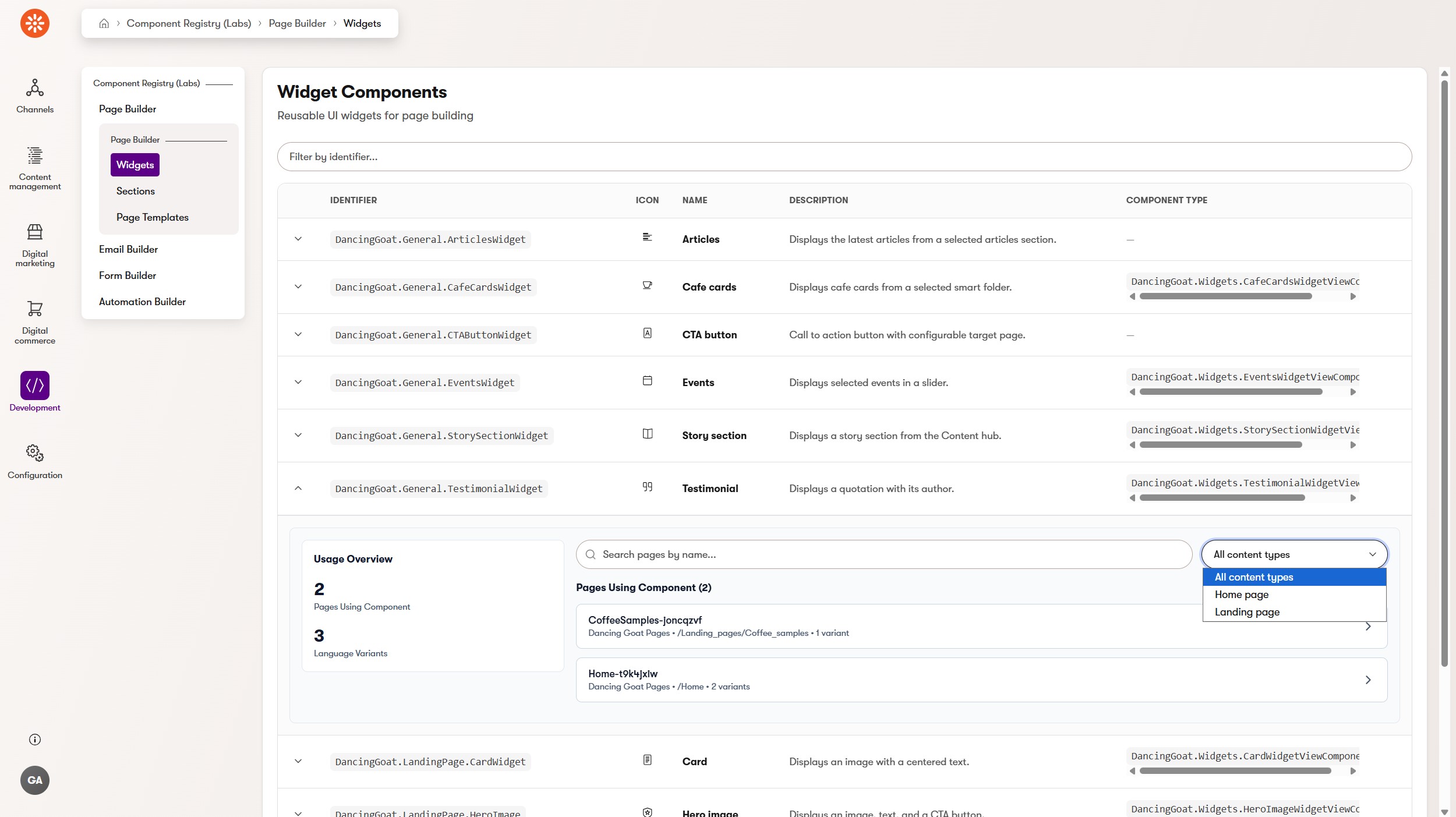This screenshot has width=1456, height=817.
Task: Expand the CafeCardsWidget row
Action: click(298, 287)
